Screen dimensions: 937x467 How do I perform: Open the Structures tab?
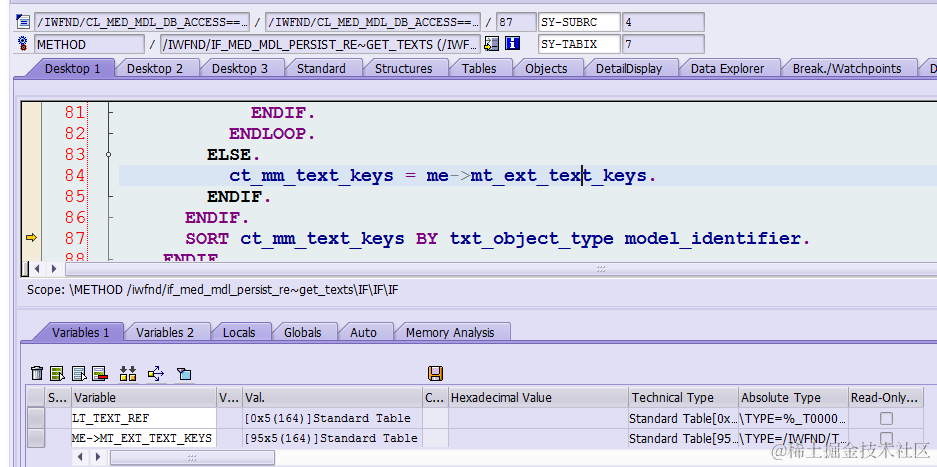click(x=403, y=68)
